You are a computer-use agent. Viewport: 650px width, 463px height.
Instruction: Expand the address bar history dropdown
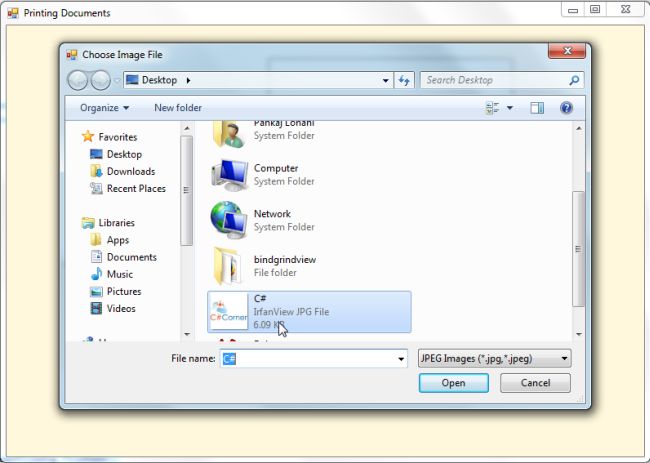pyautogui.click(x=386, y=80)
